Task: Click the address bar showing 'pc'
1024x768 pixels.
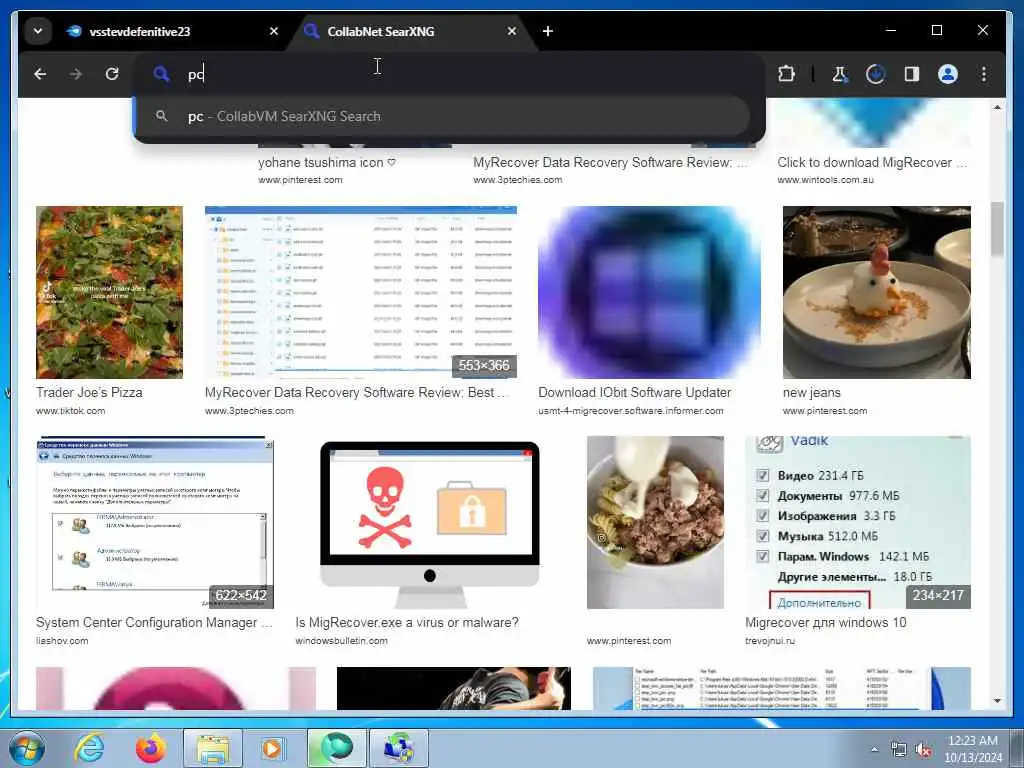Action: pyautogui.click(x=449, y=74)
